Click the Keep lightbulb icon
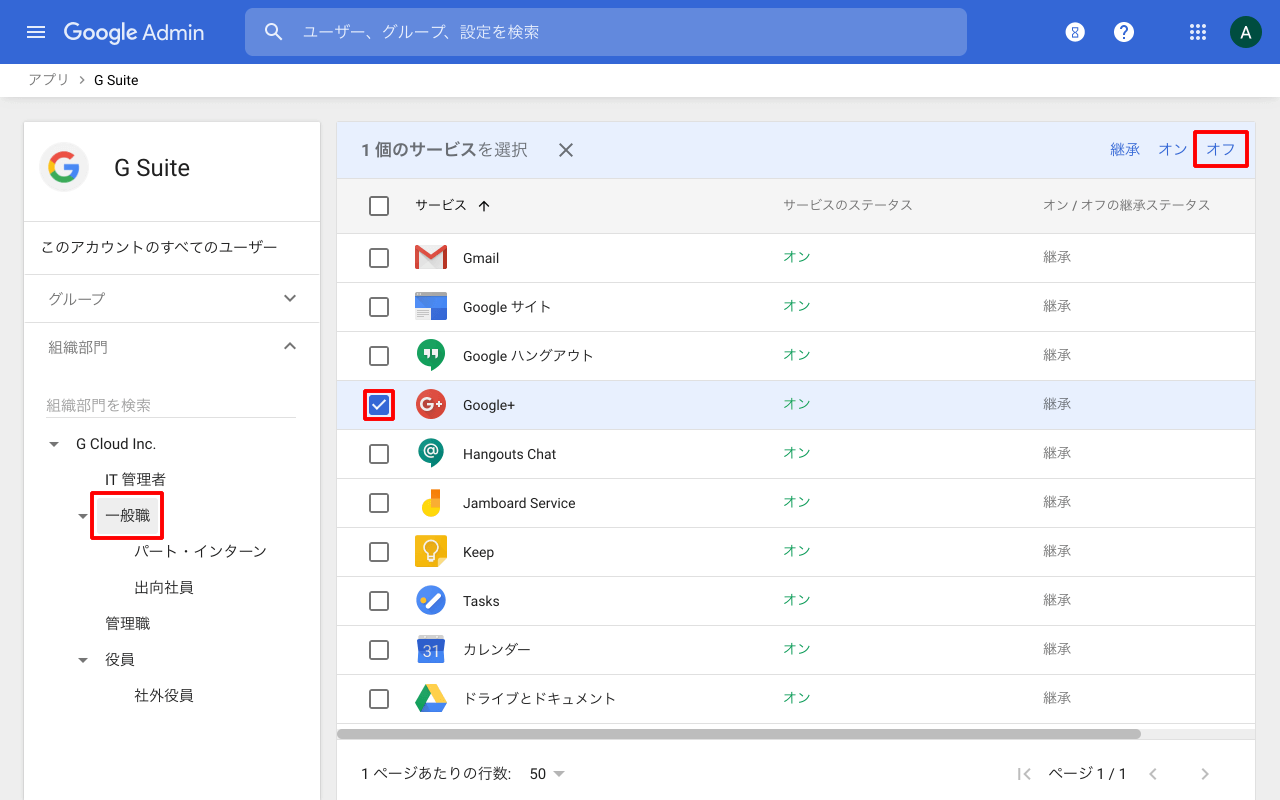 pyautogui.click(x=431, y=552)
